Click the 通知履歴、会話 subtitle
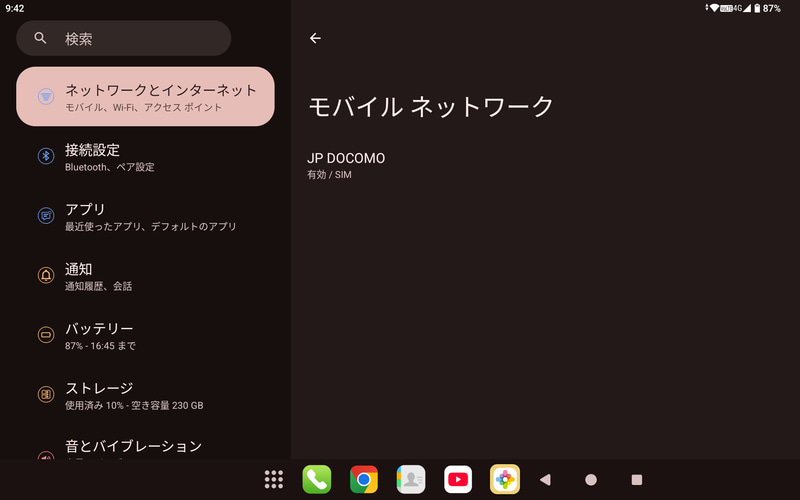The image size is (800, 500). [x=98, y=286]
